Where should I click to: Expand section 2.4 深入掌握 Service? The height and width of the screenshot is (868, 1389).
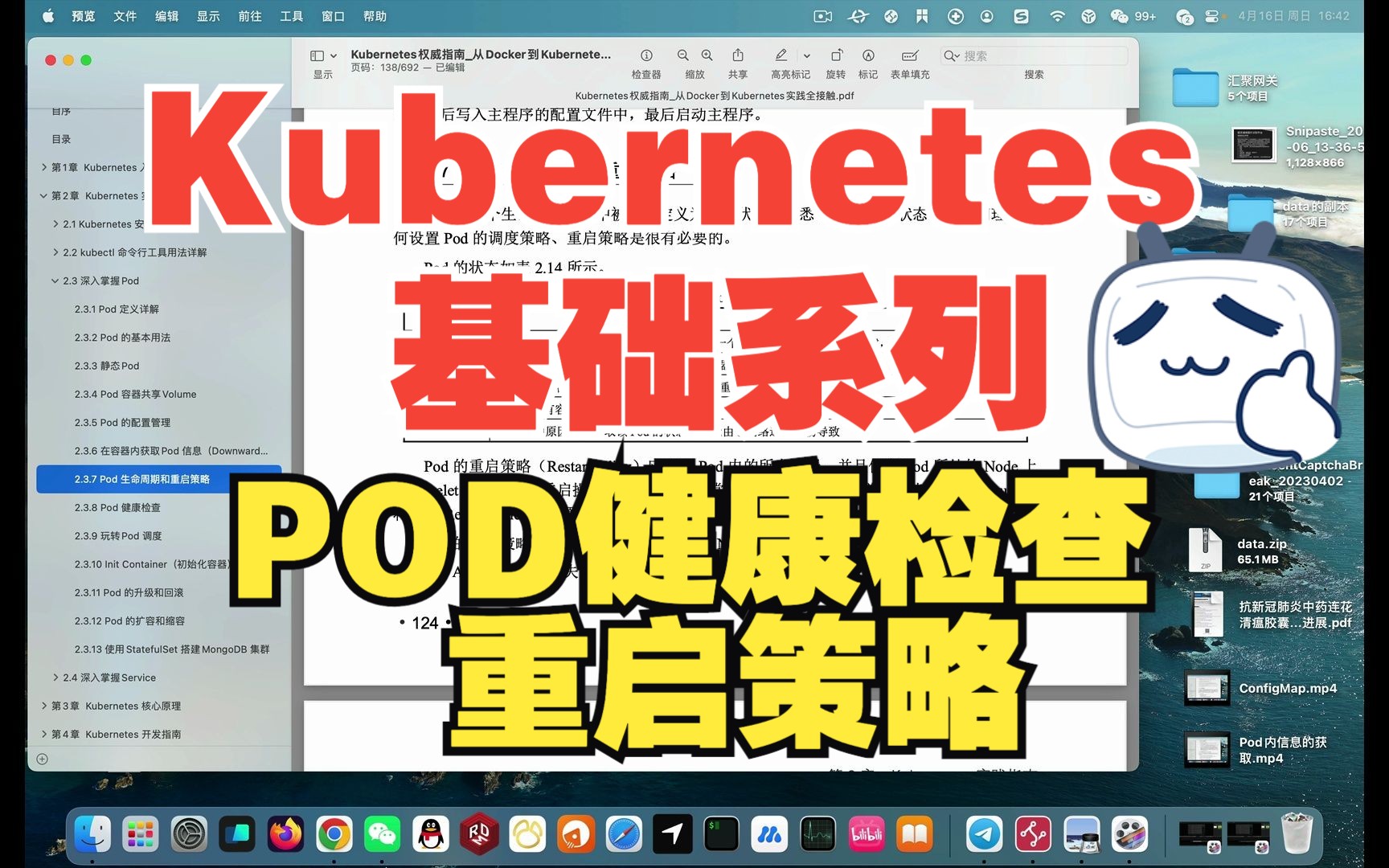pyautogui.click(x=55, y=678)
